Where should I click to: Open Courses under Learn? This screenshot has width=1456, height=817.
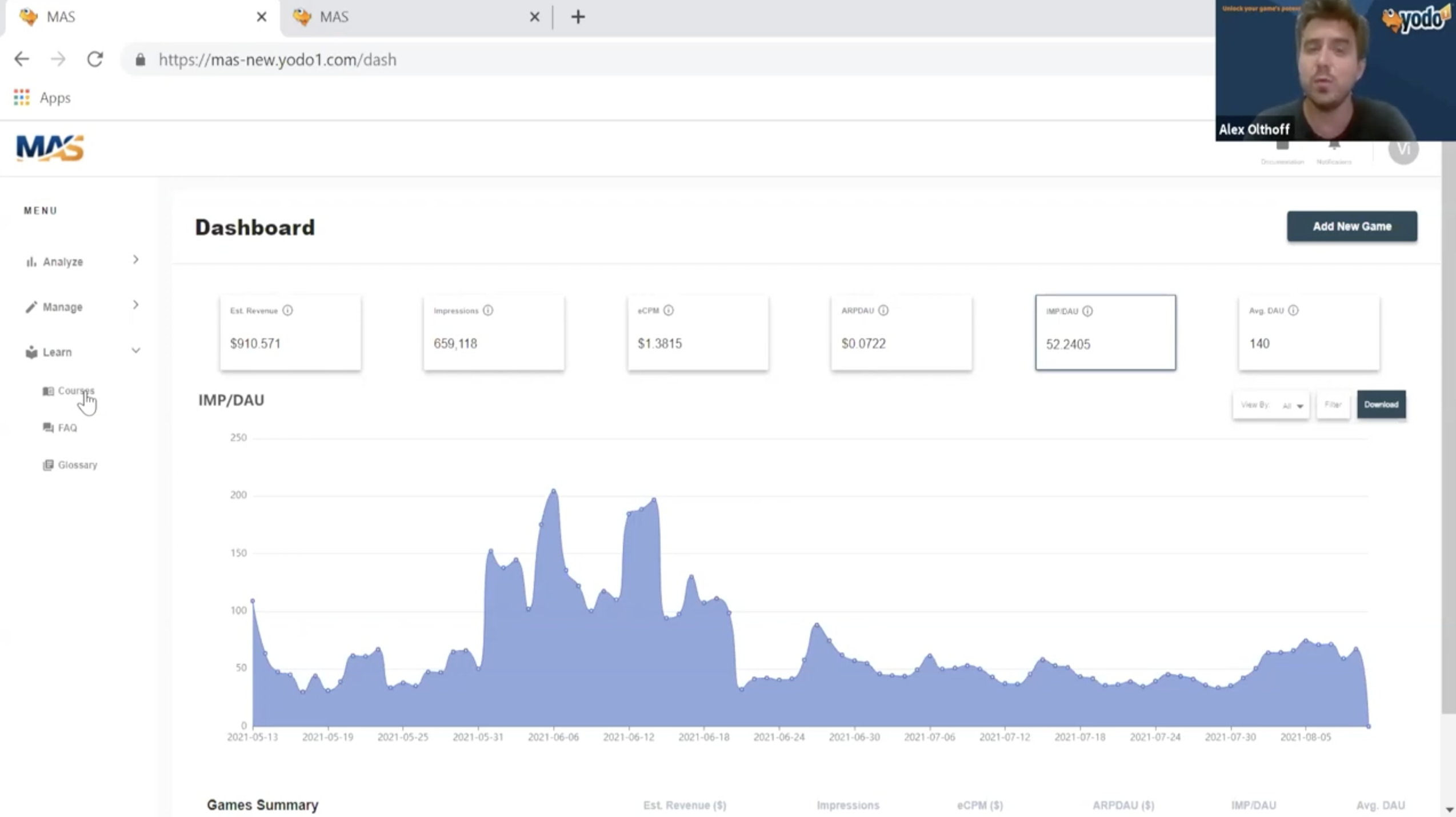(x=75, y=391)
